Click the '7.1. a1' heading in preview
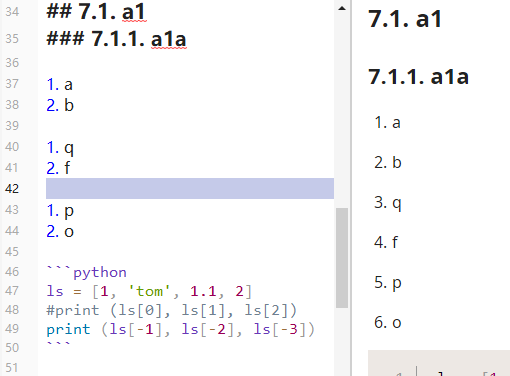Screen dimensions: 510x376 click(x=405, y=19)
